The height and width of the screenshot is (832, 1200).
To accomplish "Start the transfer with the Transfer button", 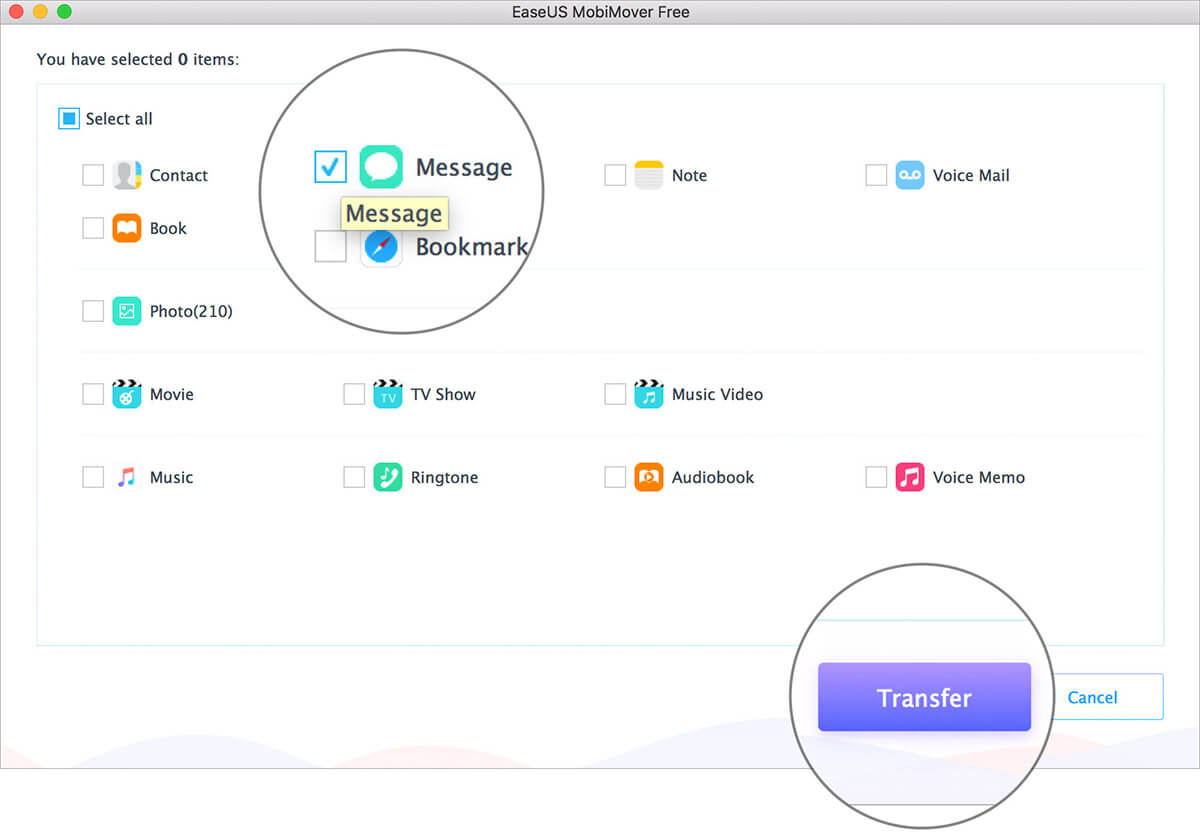I will pos(924,697).
